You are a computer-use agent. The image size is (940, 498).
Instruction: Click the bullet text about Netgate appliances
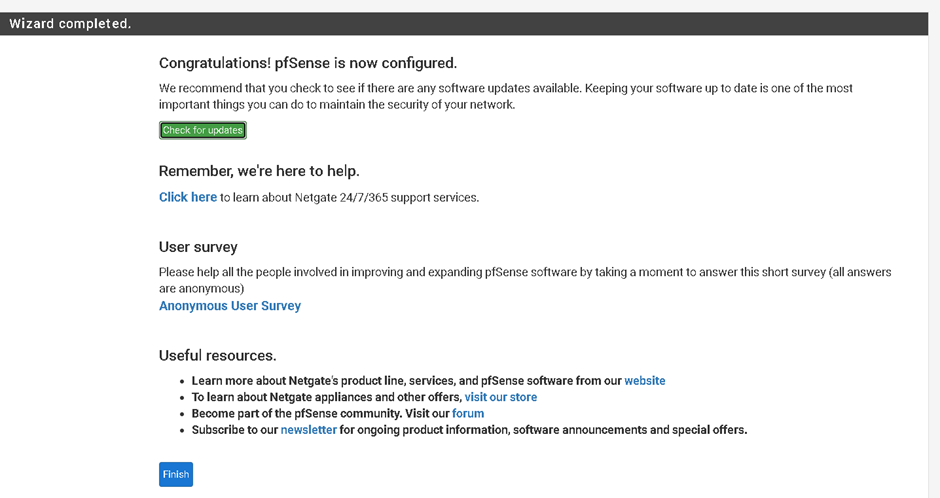(x=327, y=397)
